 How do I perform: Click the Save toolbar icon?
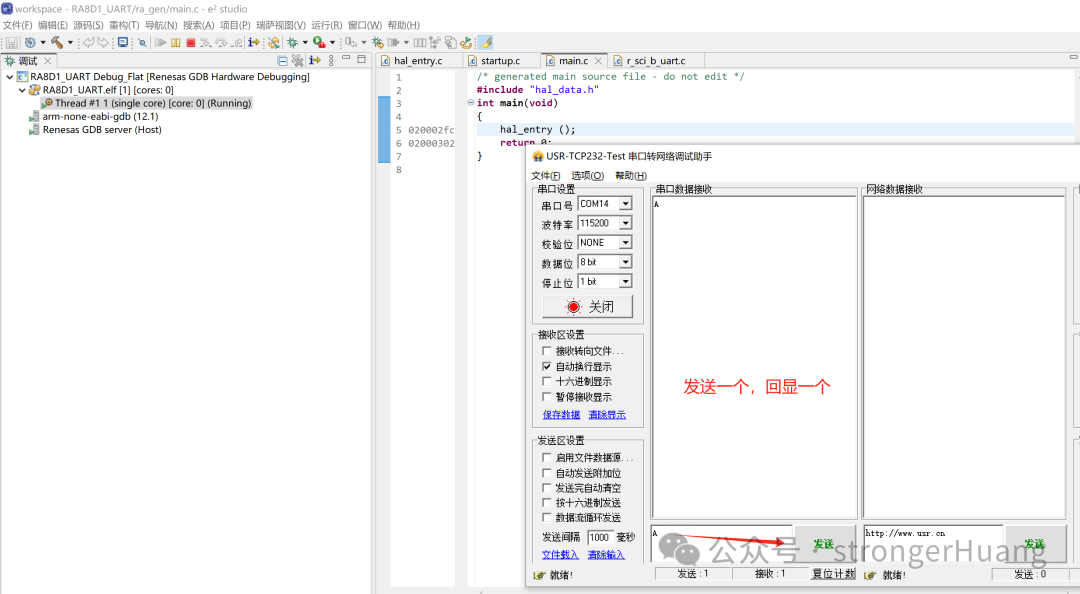pos(14,42)
